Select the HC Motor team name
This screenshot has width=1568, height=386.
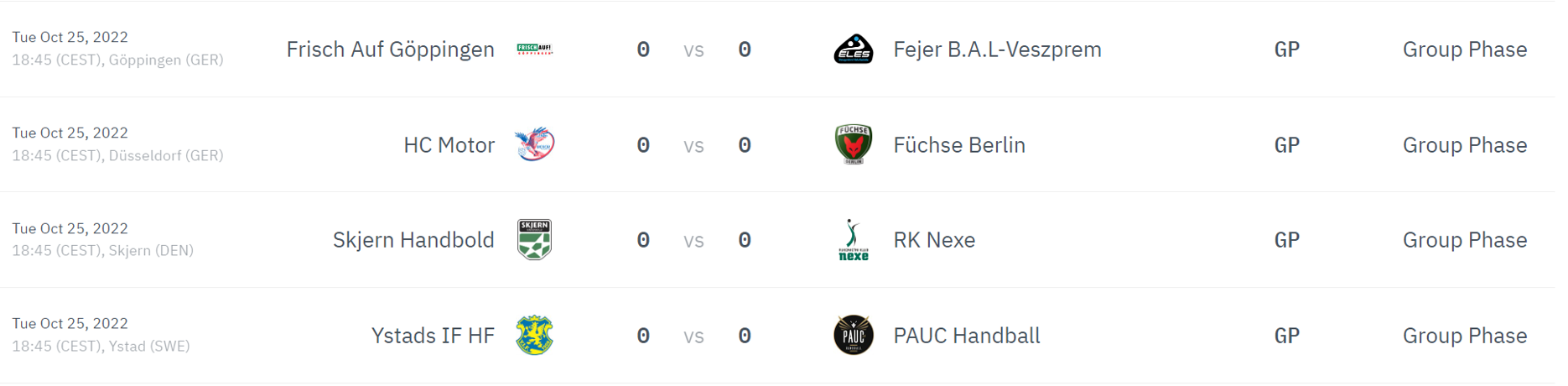[449, 145]
